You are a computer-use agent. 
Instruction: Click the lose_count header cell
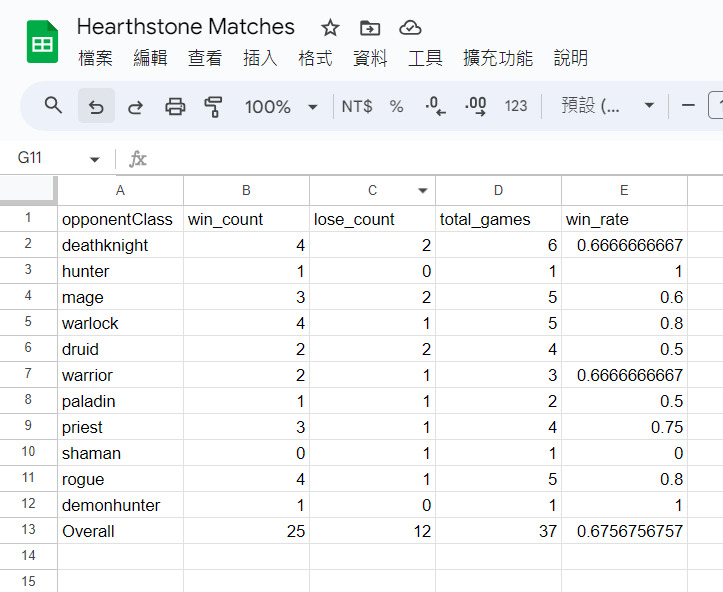click(372, 219)
